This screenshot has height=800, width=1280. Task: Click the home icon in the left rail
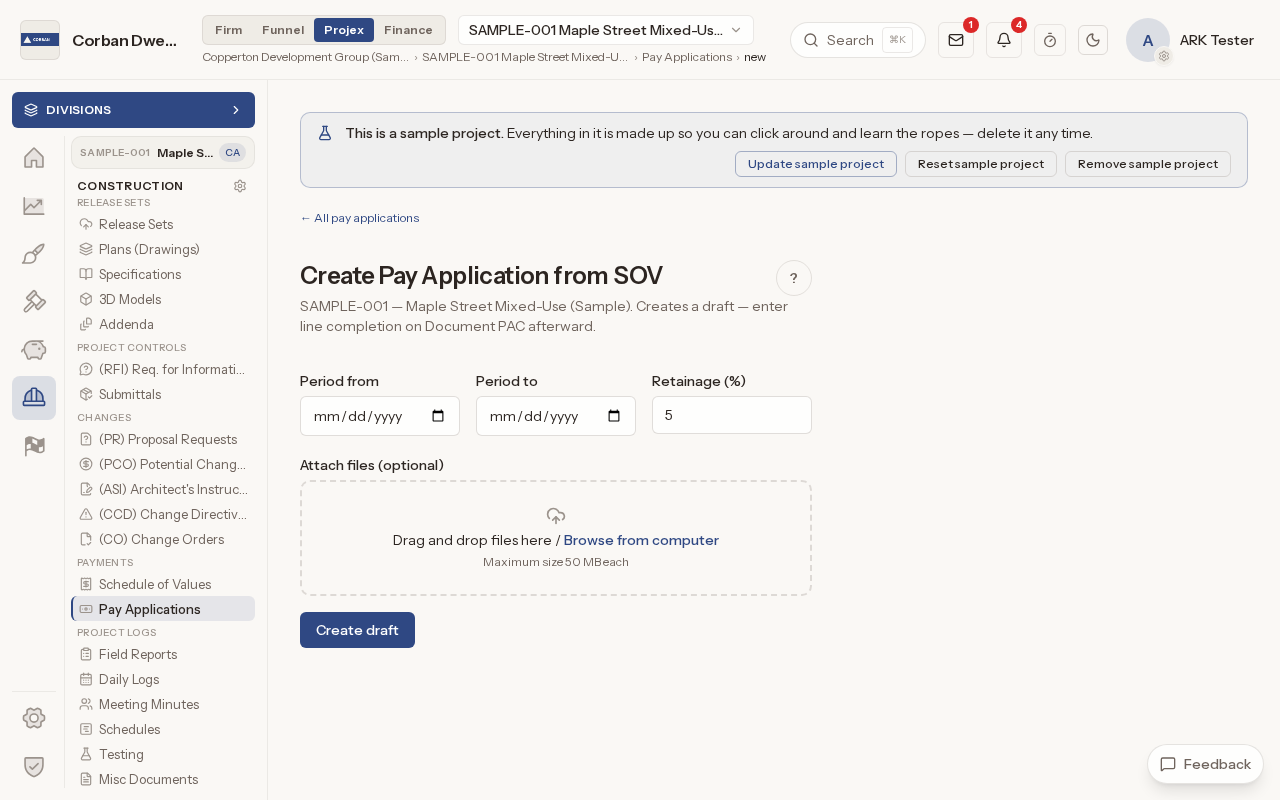34,158
